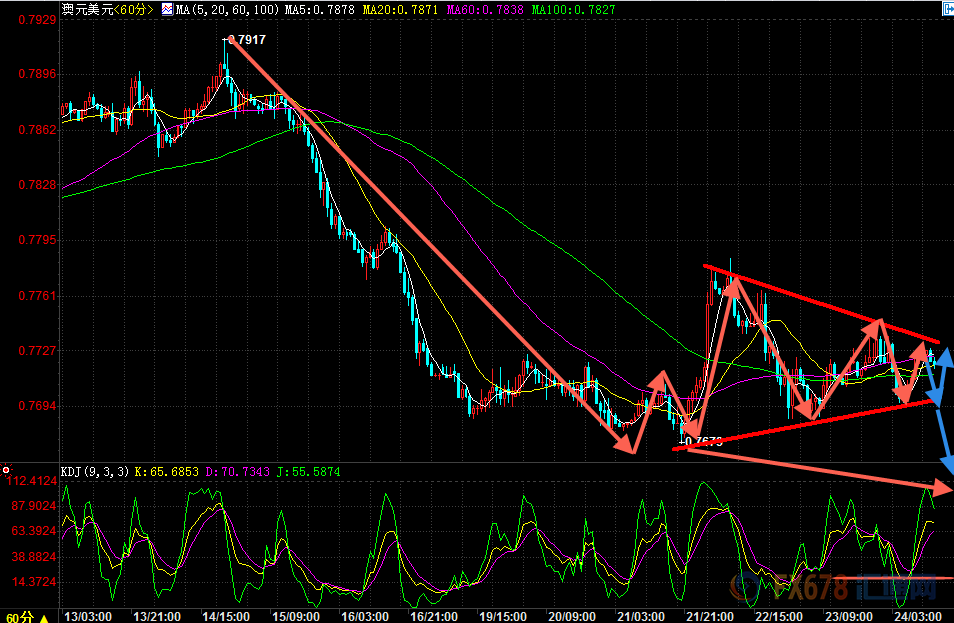
Task: Click the 19/15:00 time axis label
Action: click(503, 616)
